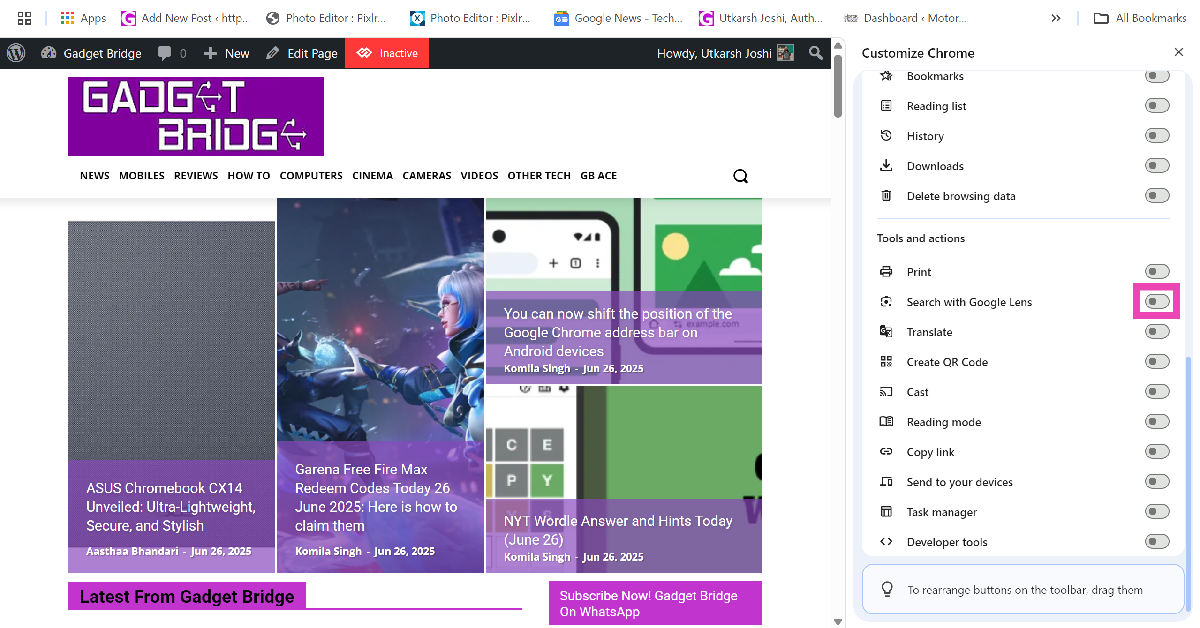Toggle Translate toolbar switch
This screenshot has width=1200, height=628.
click(1157, 332)
